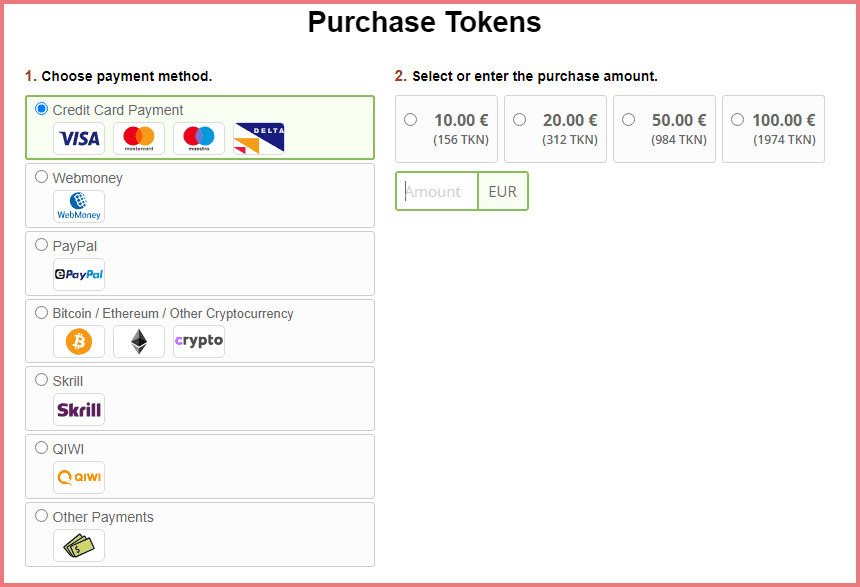The width and height of the screenshot is (860, 587).
Task: Click the QIWI logo
Action: click(79, 477)
